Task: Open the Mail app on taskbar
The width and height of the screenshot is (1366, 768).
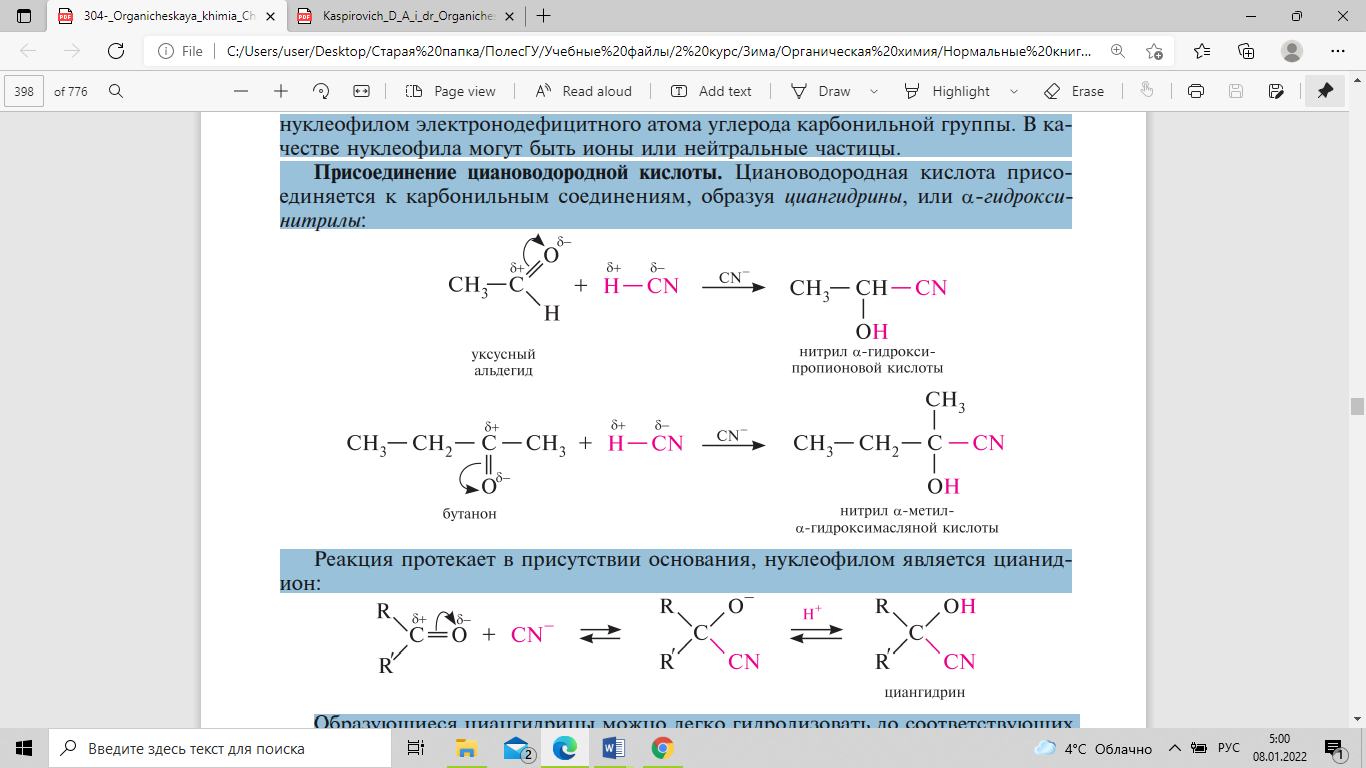Action: click(x=517, y=748)
